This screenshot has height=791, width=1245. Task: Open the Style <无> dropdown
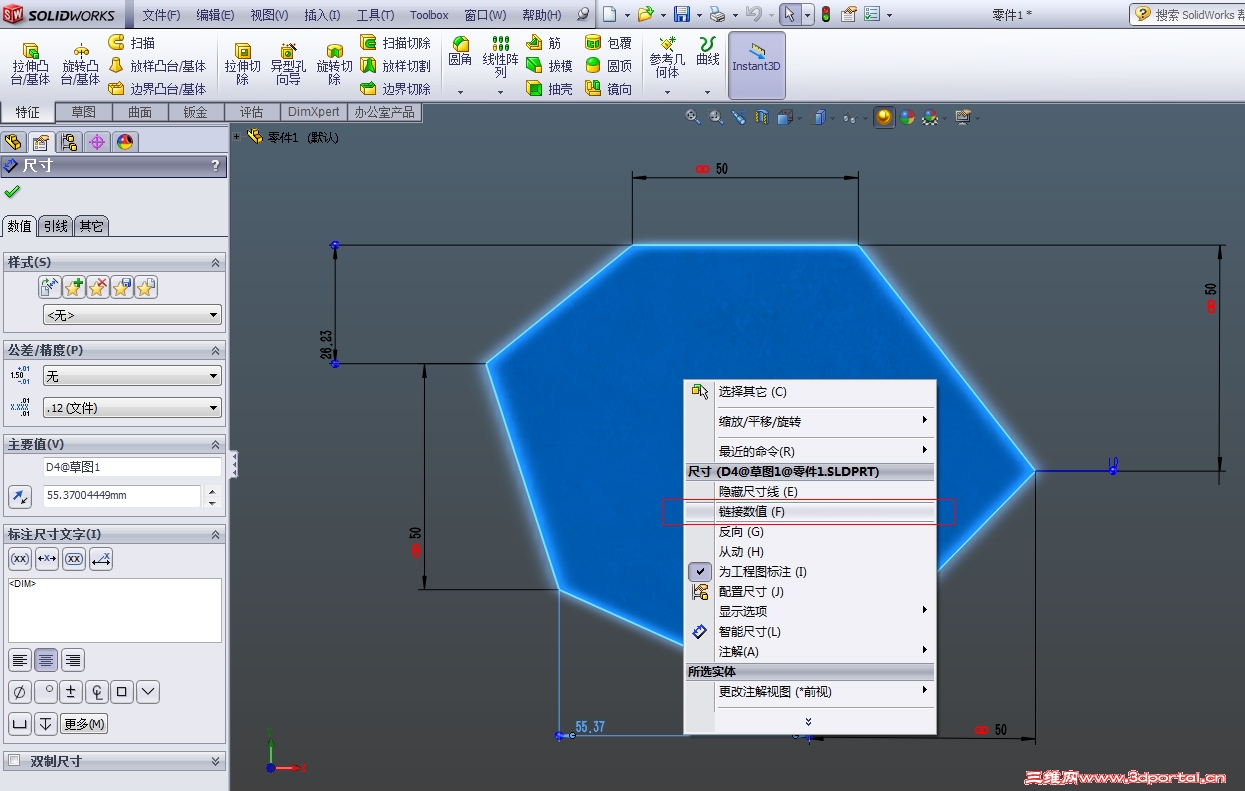(x=132, y=315)
